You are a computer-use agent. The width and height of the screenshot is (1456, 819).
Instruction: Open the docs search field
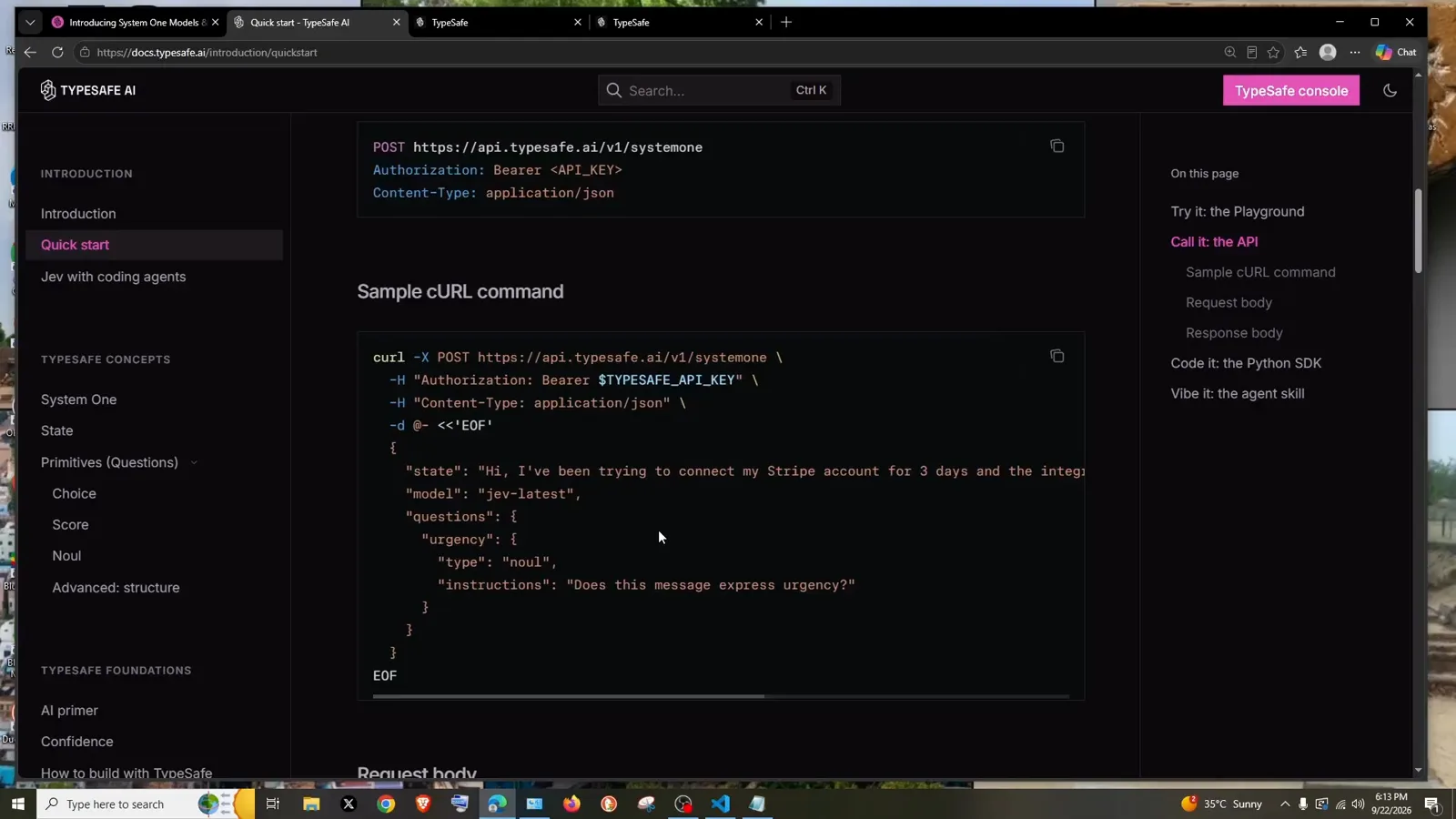pyautogui.click(x=719, y=90)
